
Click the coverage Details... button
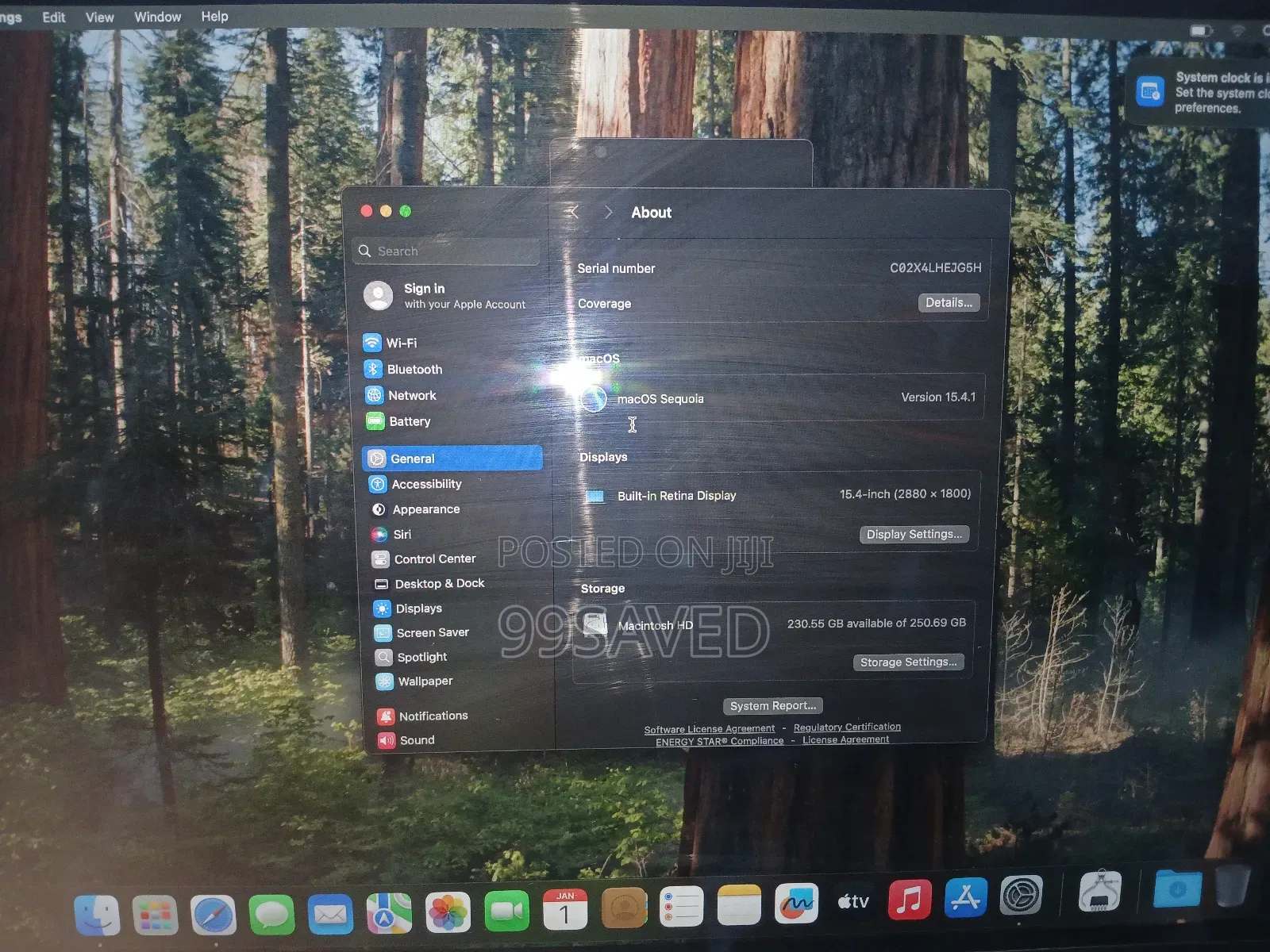(x=949, y=302)
